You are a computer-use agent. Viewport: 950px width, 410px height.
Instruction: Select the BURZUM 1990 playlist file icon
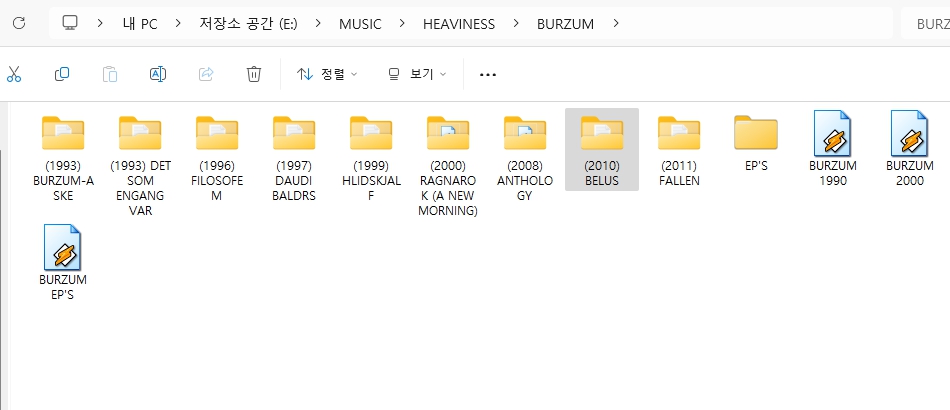(x=833, y=133)
